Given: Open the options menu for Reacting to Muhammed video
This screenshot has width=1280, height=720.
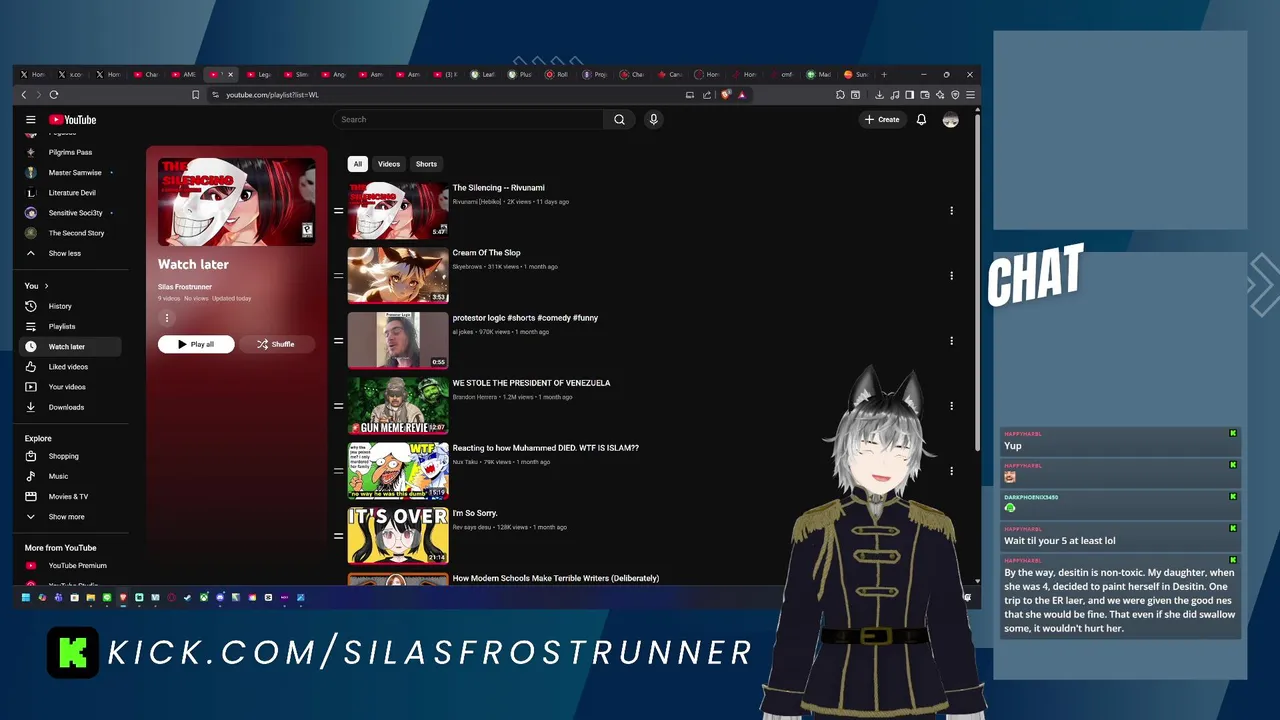Looking at the screenshot, I should [x=951, y=471].
